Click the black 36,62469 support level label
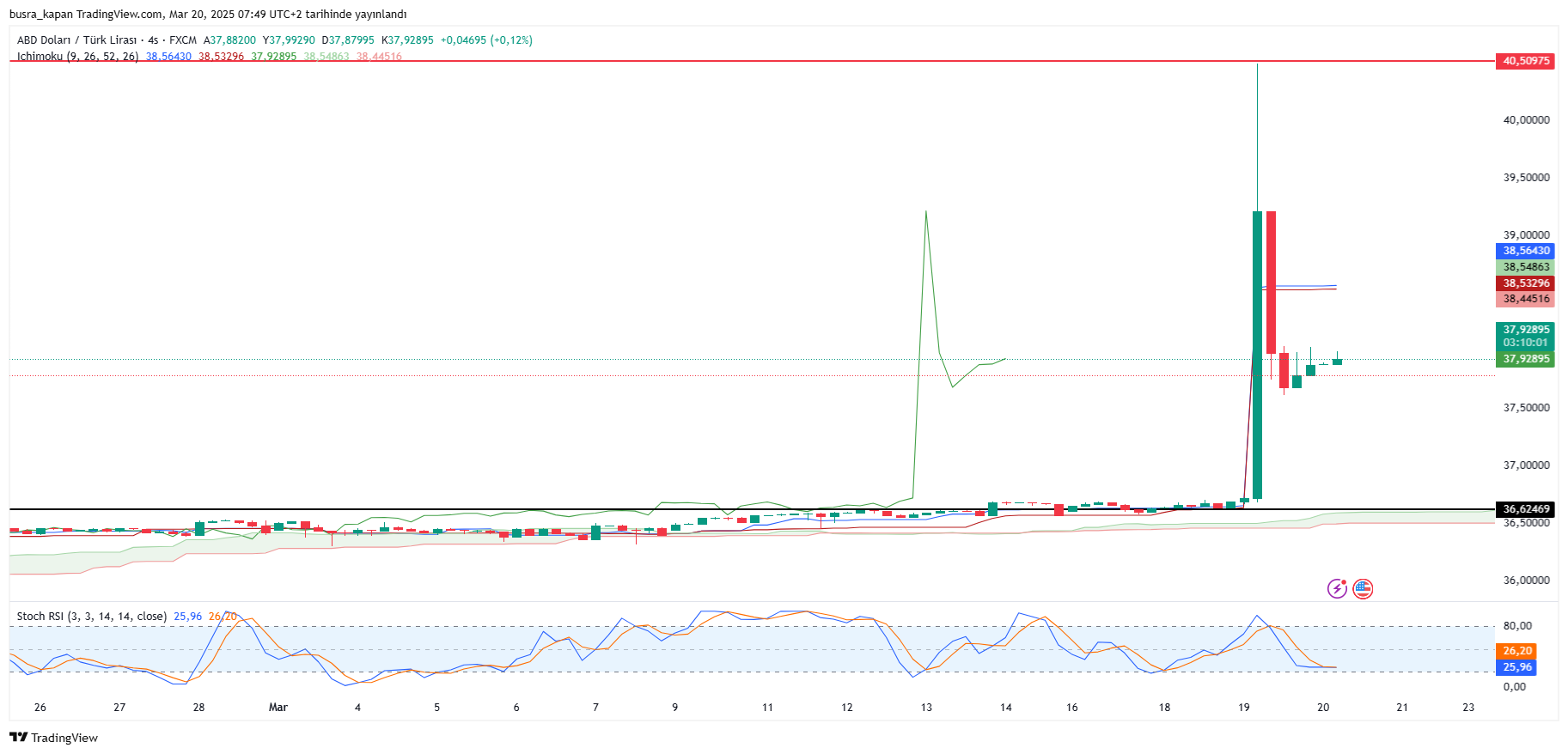Image resolution: width=1568 pixels, height=754 pixels. click(x=1526, y=509)
